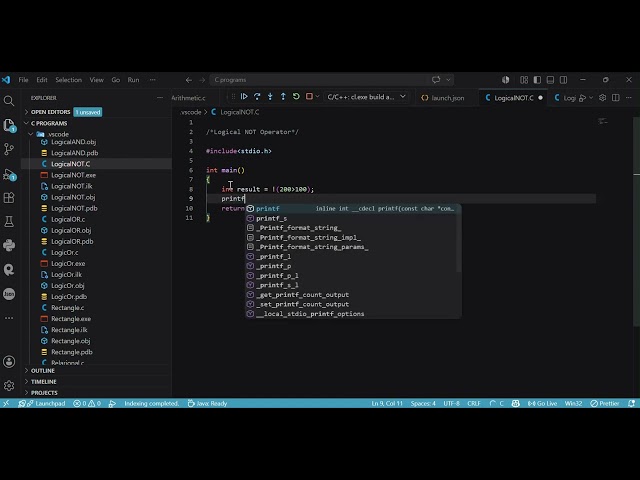This screenshot has width=640, height=480.
Task: Open the Python icon in activity bar
Action: click(x=9, y=245)
